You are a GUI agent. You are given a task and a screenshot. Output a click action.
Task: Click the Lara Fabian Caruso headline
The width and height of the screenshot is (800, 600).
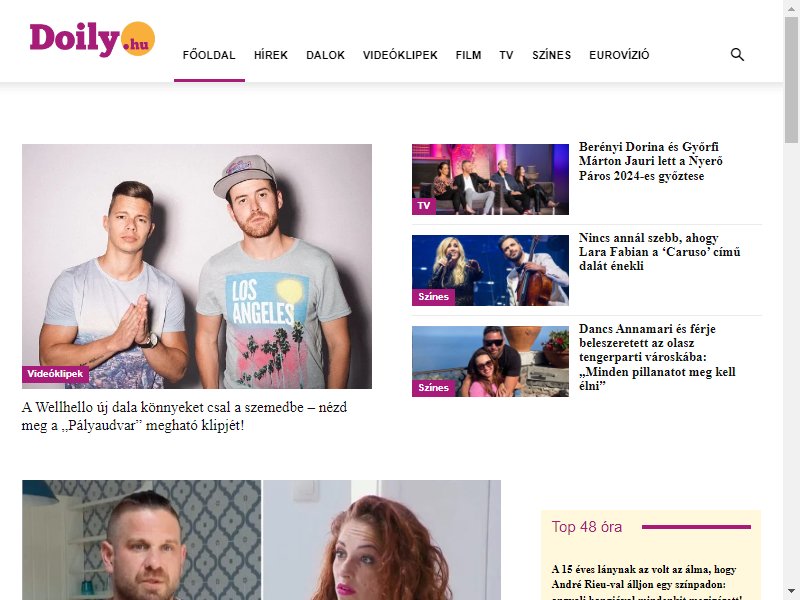pos(659,252)
